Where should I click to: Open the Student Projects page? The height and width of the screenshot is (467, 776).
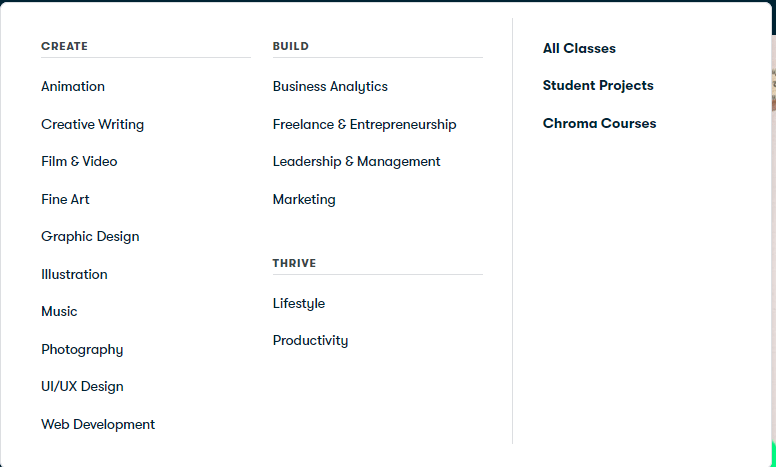click(x=598, y=86)
